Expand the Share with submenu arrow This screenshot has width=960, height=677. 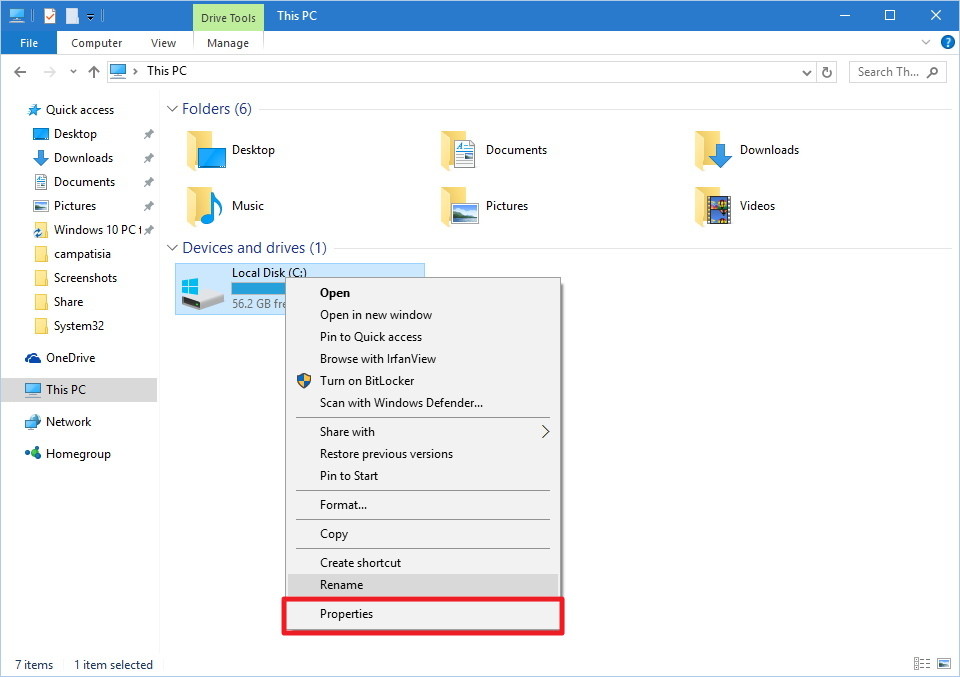coord(545,432)
